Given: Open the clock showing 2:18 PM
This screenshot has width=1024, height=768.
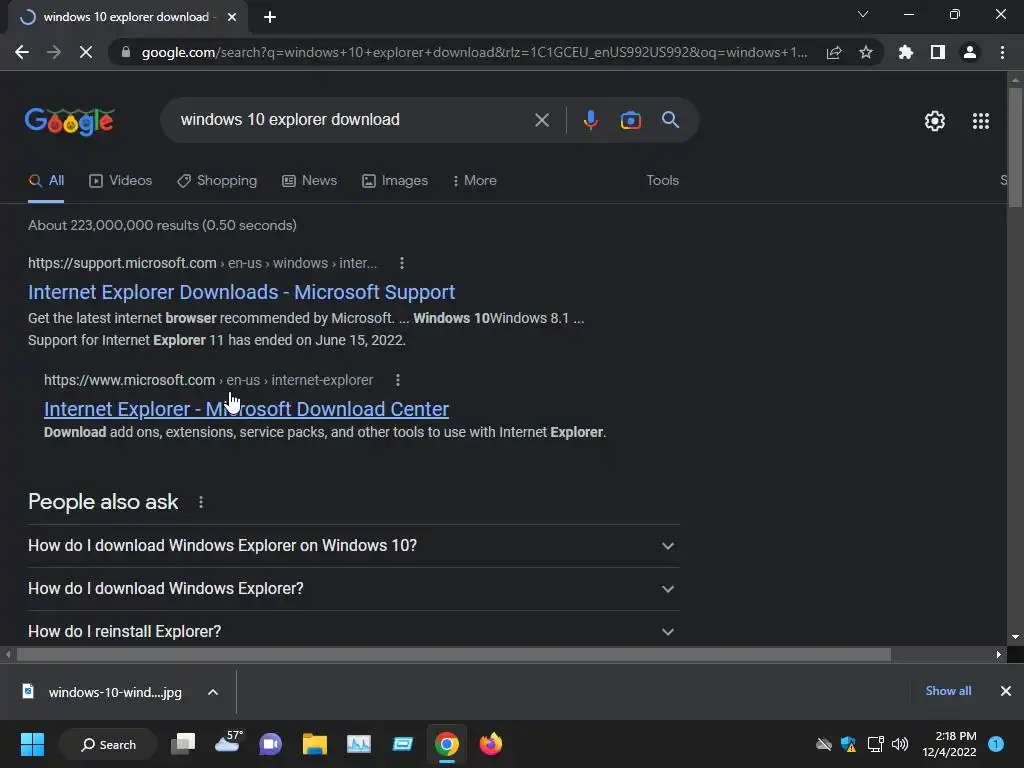Looking at the screenshot, I should coord(949,744).
